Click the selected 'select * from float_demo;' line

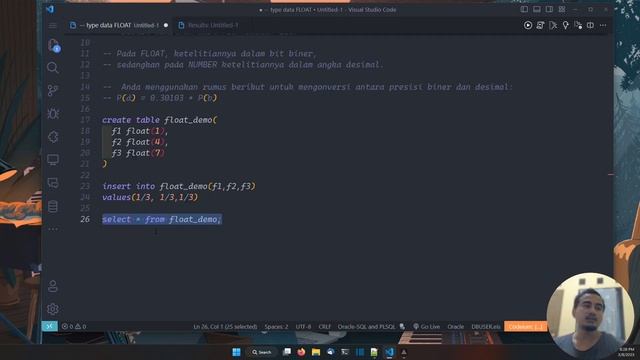click(162, 219)
